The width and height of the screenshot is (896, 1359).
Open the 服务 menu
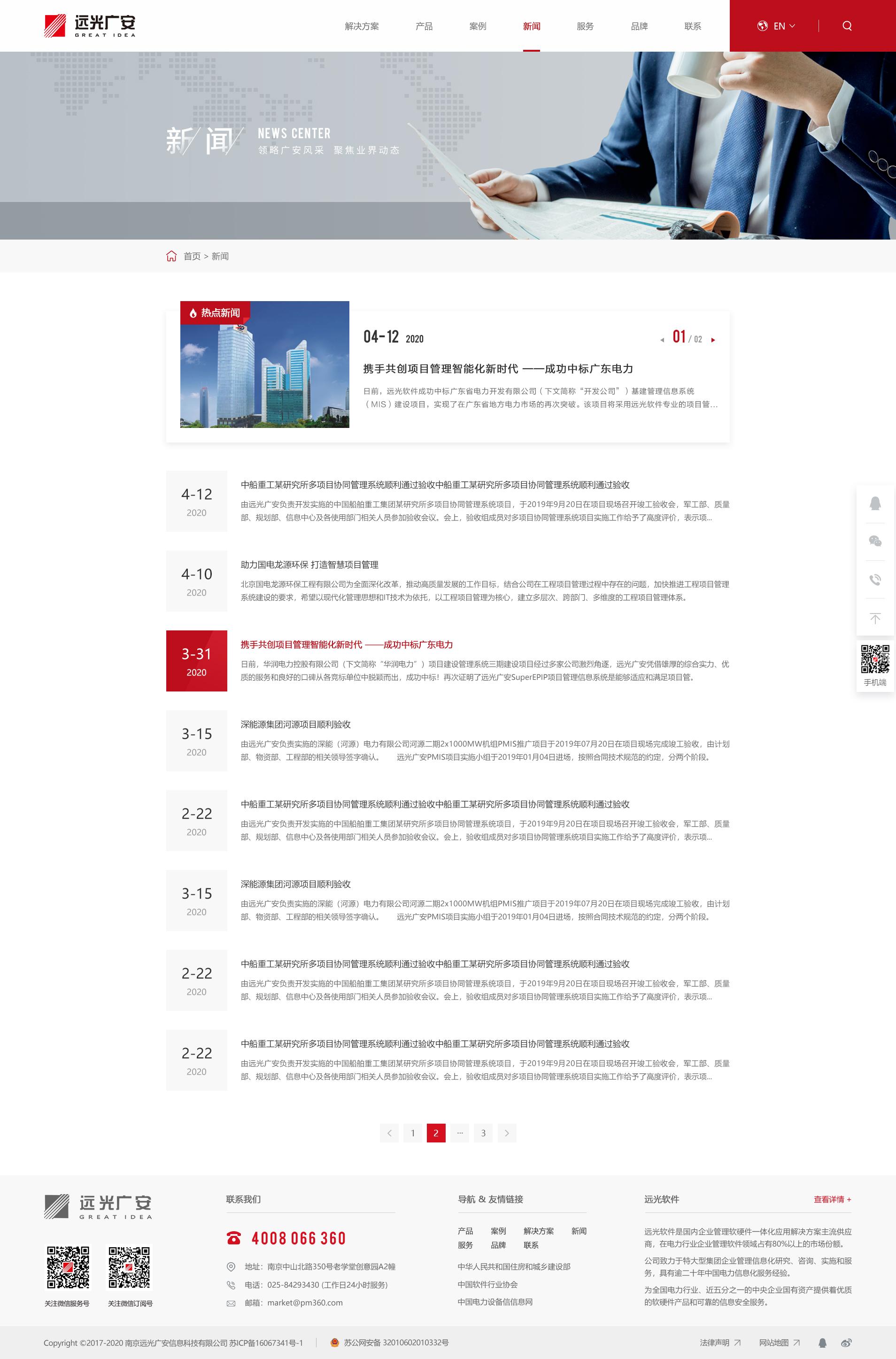tap(585, 26)
